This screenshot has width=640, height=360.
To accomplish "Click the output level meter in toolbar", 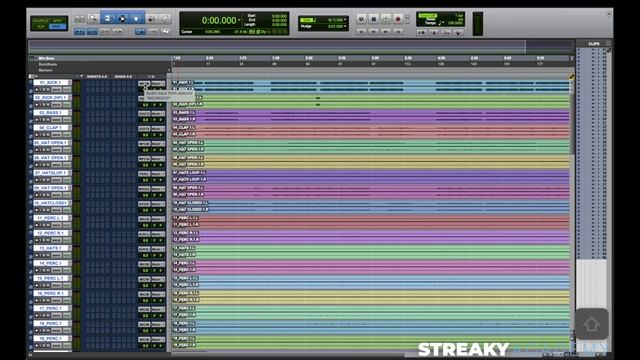I will tap(478, 24).
